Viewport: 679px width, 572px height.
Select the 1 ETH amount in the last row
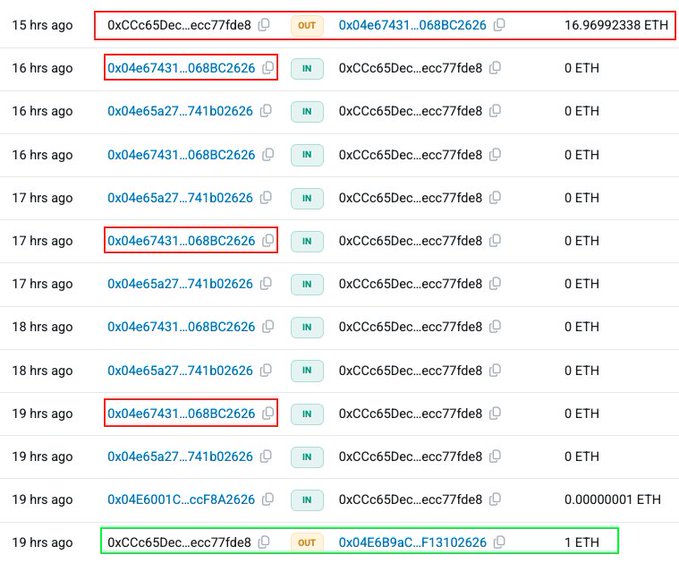tap(582, 543)
